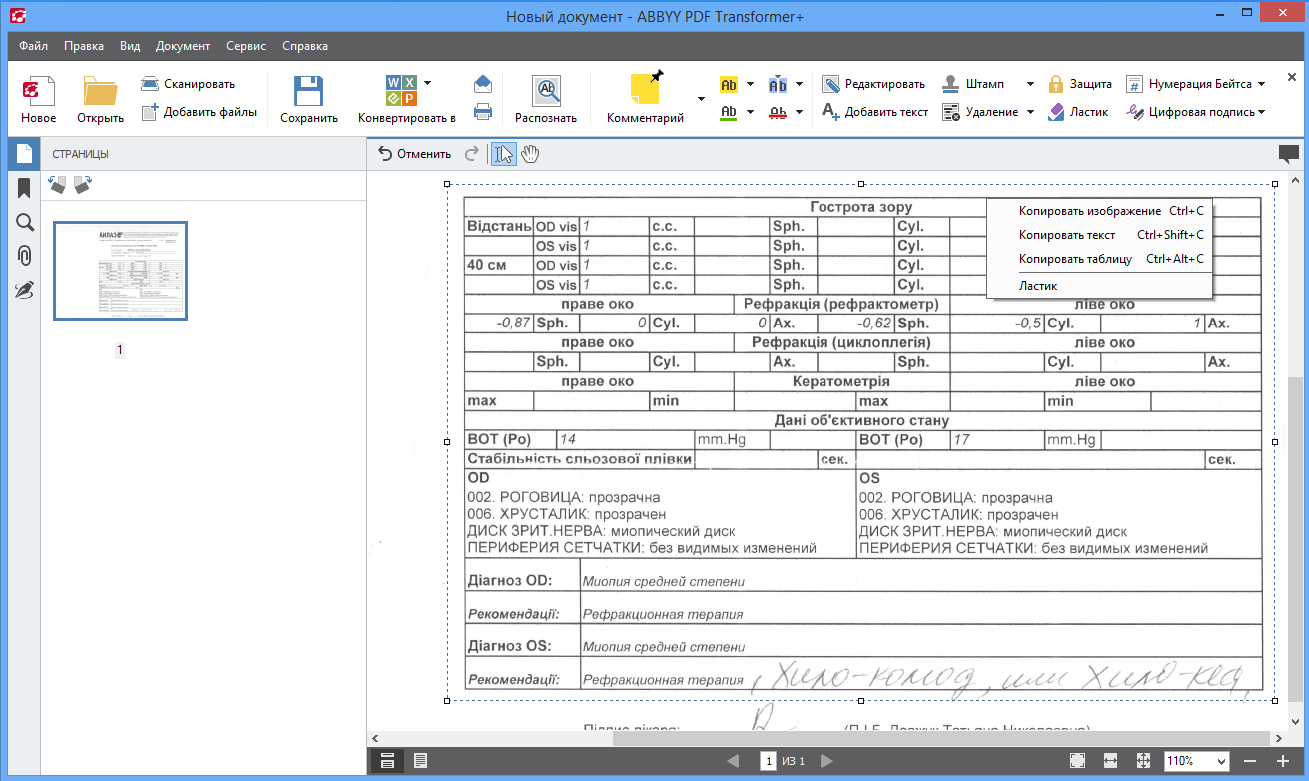
Task: Go to the next page arrow
Action: 827,761
